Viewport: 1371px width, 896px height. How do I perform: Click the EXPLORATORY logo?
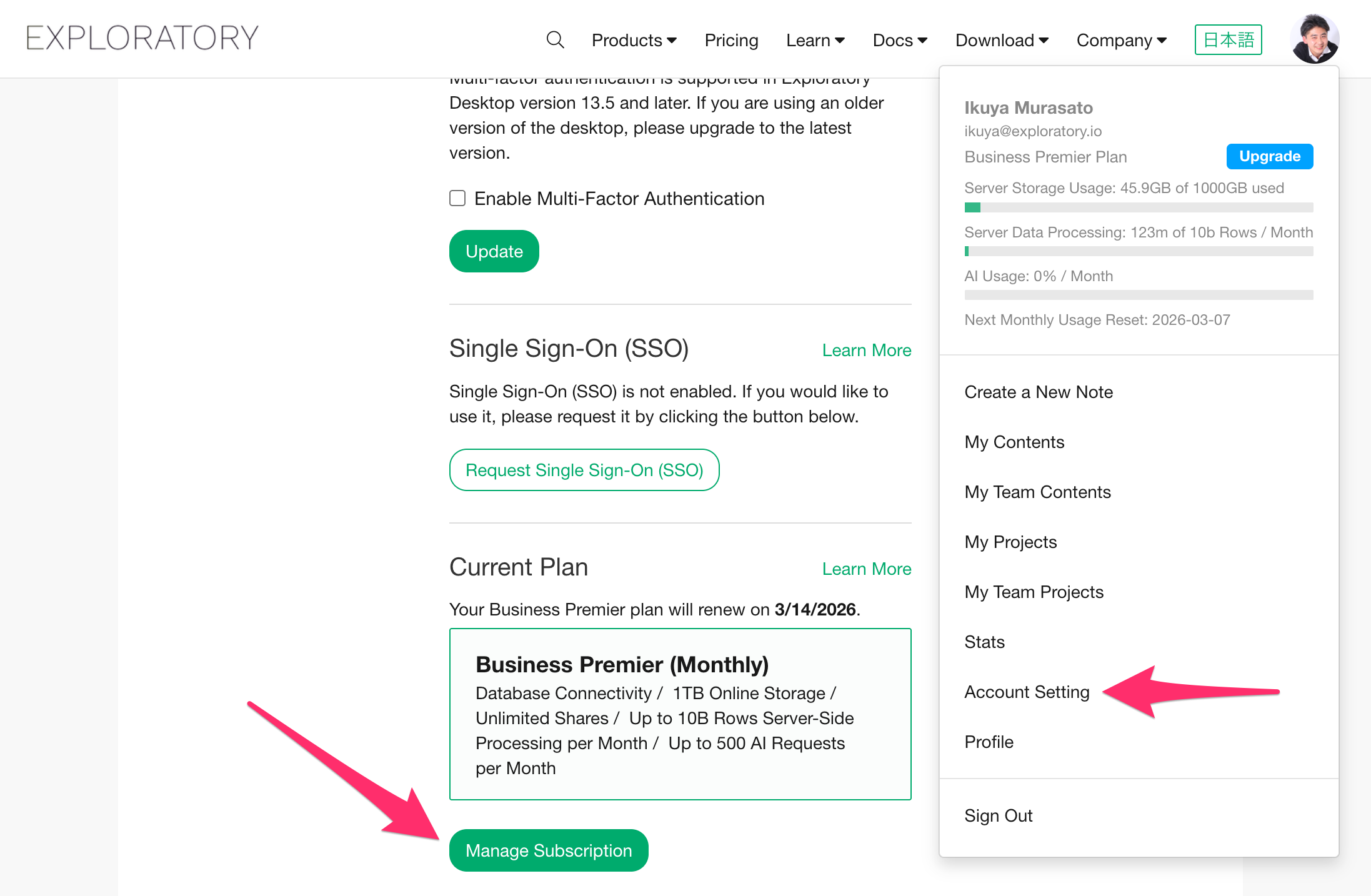coord(142,38)
